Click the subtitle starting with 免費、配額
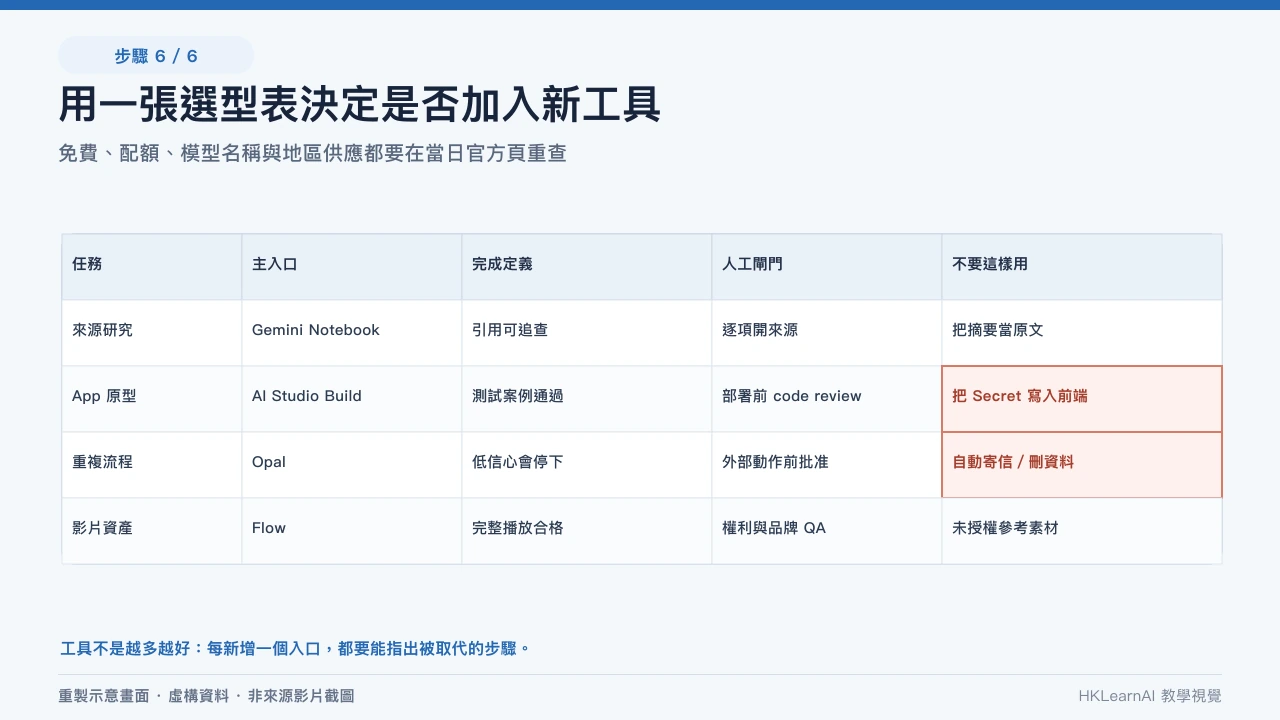 (313, 153)
